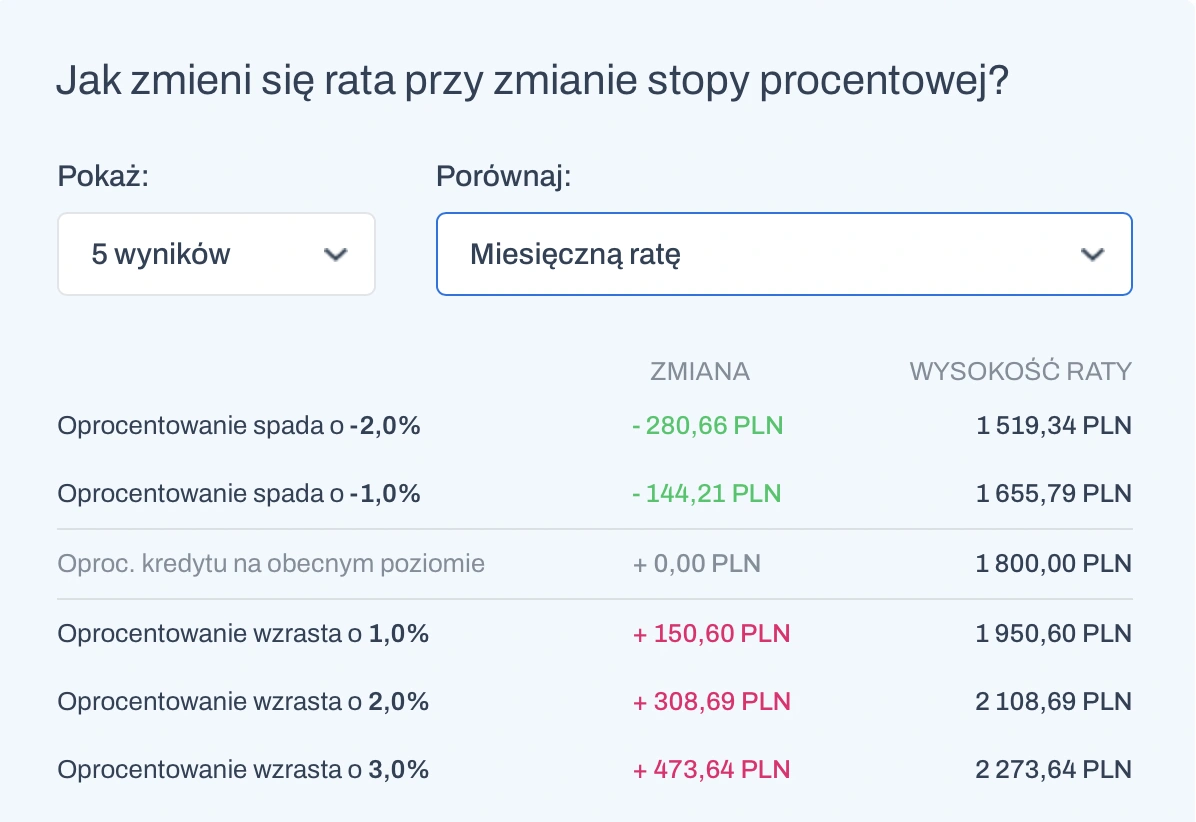Image resolution: width=1196 pixels, height=822 pixels.
Task: Select the row "Oprocentowanie wzrasta o 1,0%"
Action: click(x=243, y=634)
